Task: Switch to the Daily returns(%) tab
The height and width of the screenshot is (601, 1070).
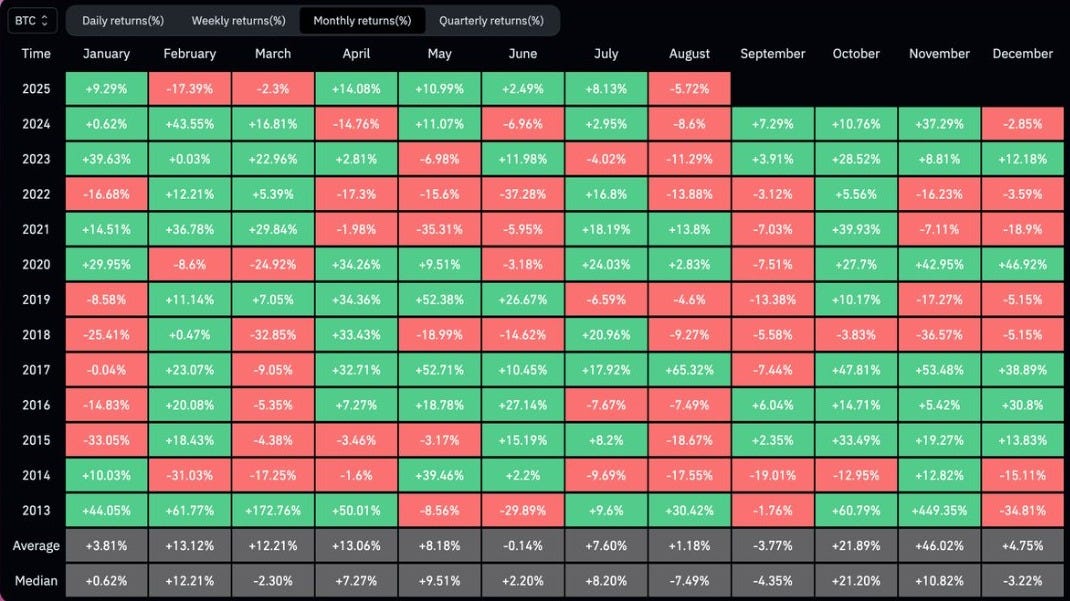Action: 122,20
